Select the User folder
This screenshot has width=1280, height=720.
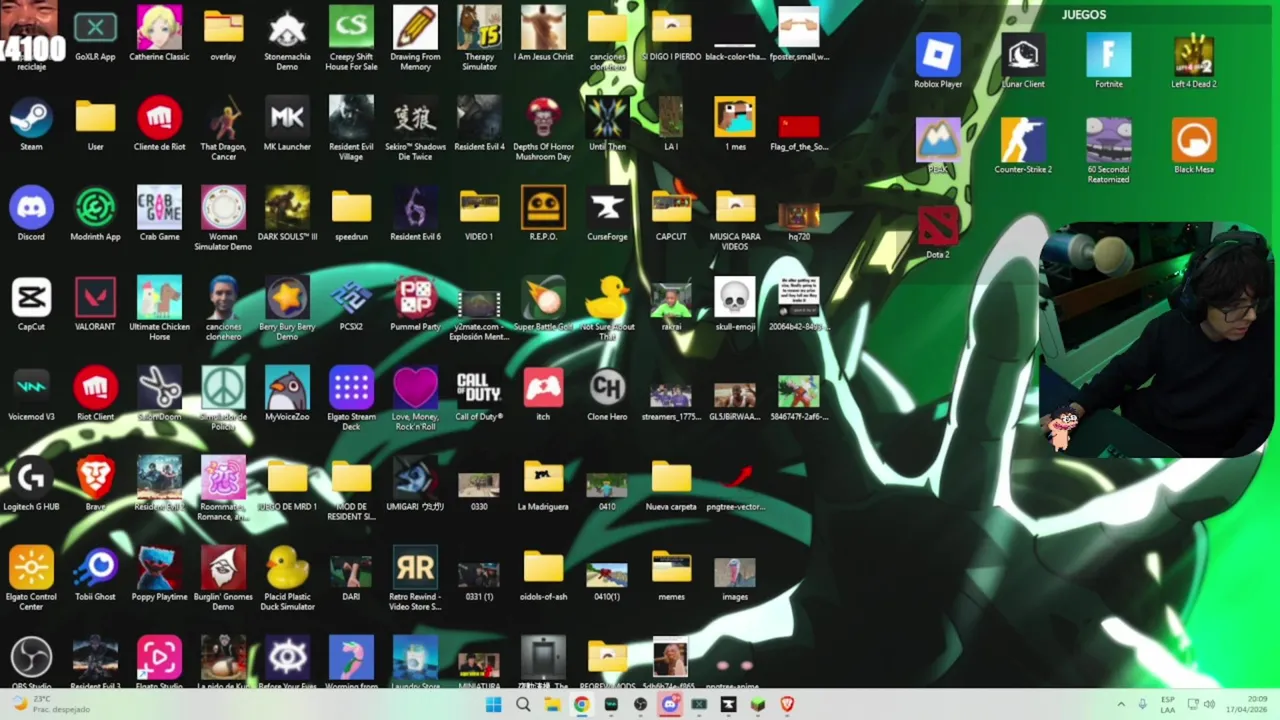click(95, 125)
